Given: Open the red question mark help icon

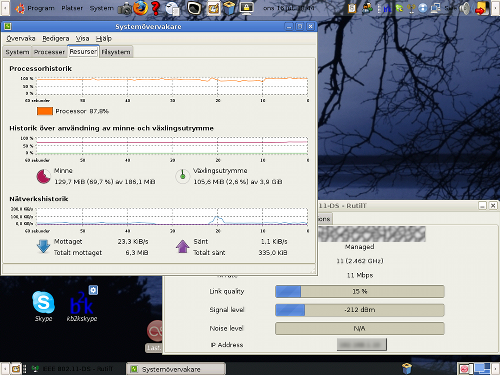Looking at the screenshot, I should pos(155,8).
